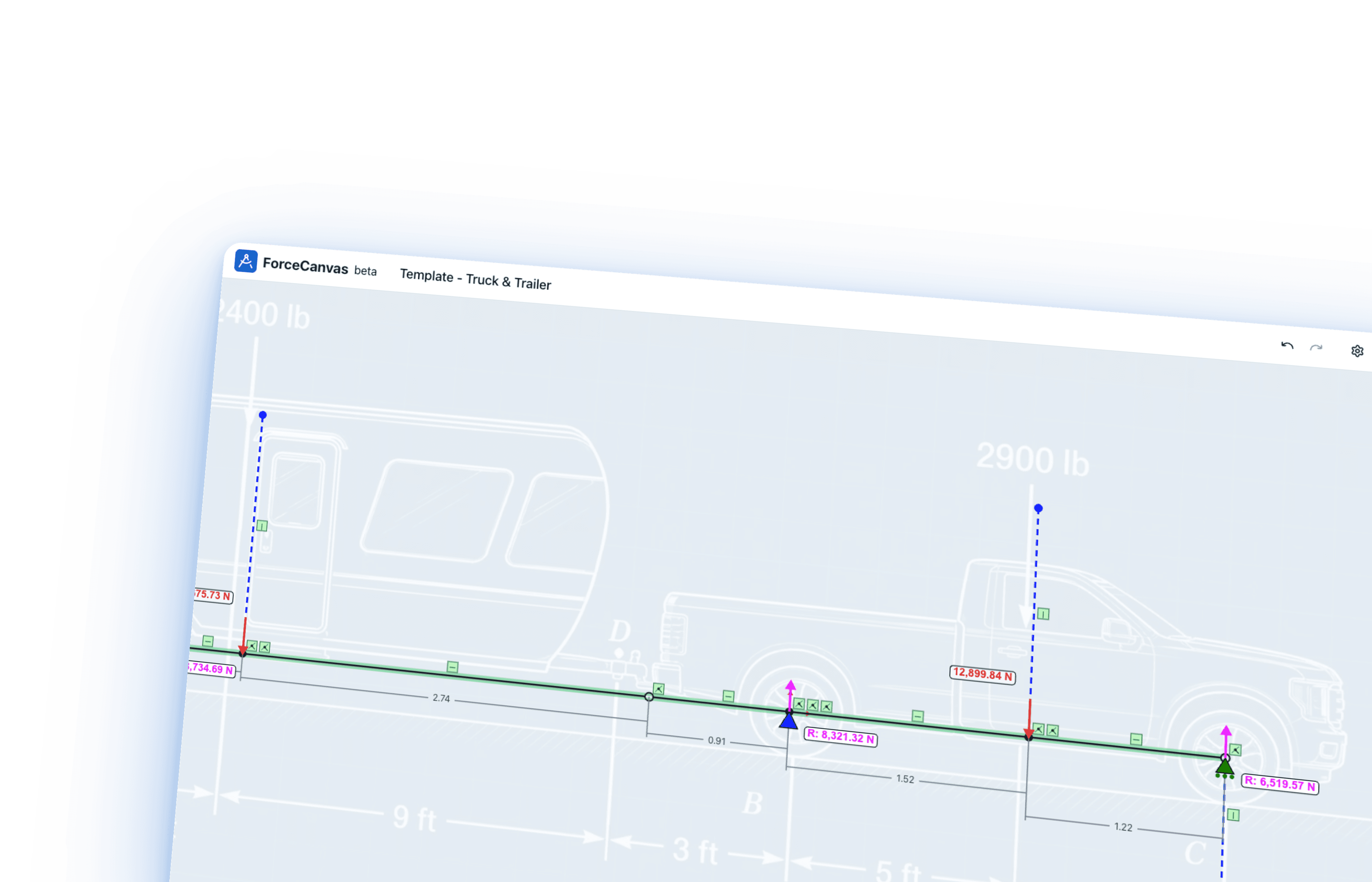Click the 1.22 dimension value
This screenshot has width=1372, height=882.
1123,827
